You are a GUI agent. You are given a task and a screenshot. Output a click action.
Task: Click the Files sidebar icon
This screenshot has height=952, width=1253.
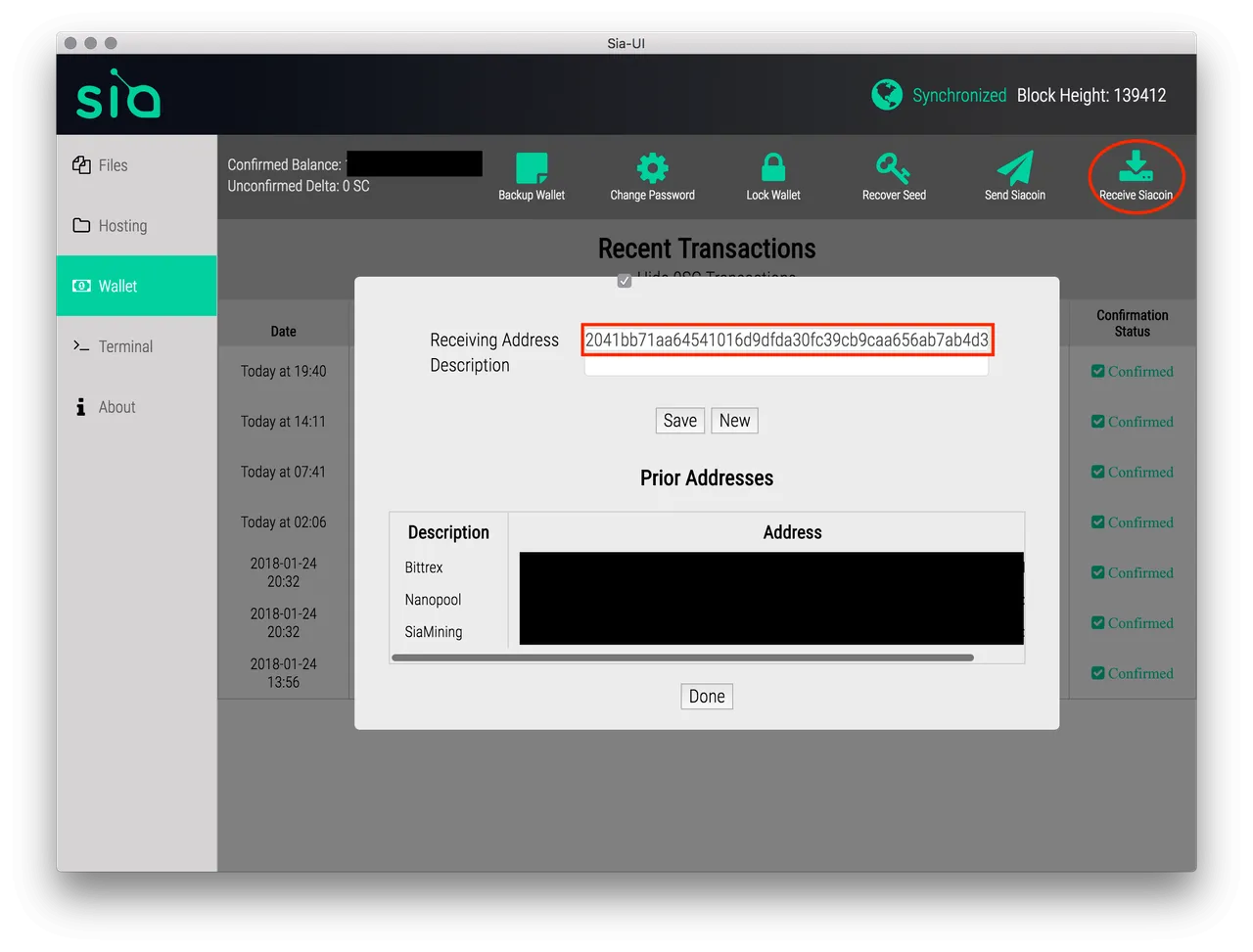point(81,164)
